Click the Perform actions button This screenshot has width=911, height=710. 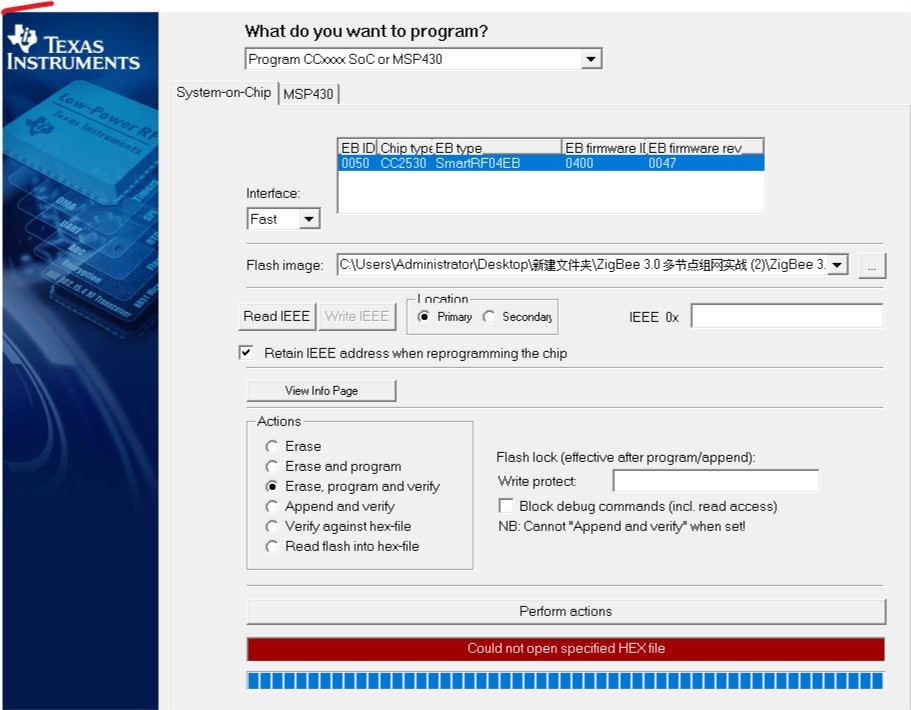tap(566, 611)
